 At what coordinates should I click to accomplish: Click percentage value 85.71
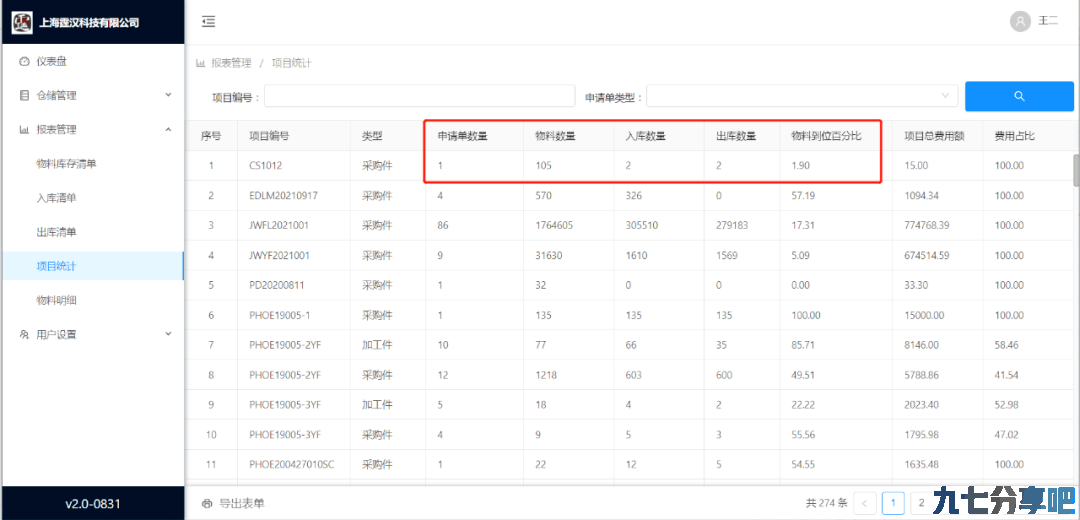pyautogui.click(x=803, y=345)
